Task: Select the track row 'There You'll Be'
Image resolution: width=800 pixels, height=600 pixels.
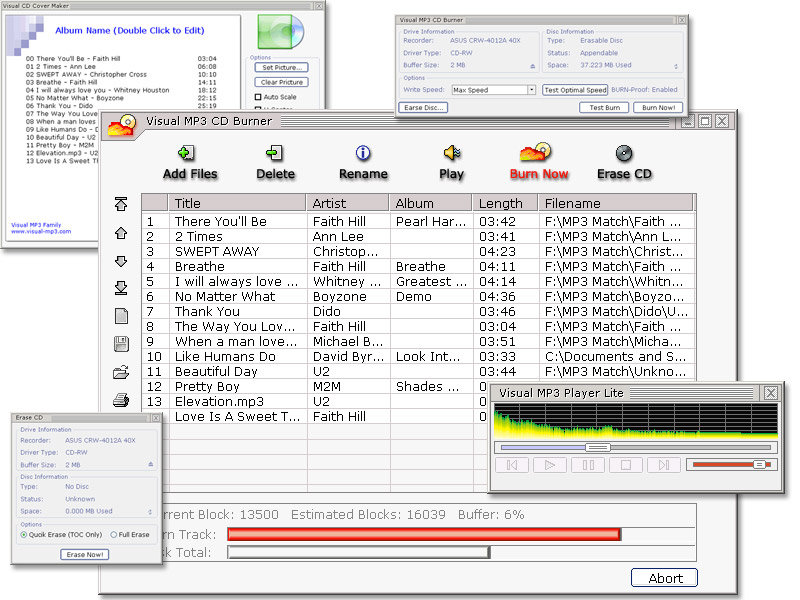Action: click(x=418, y=221)
